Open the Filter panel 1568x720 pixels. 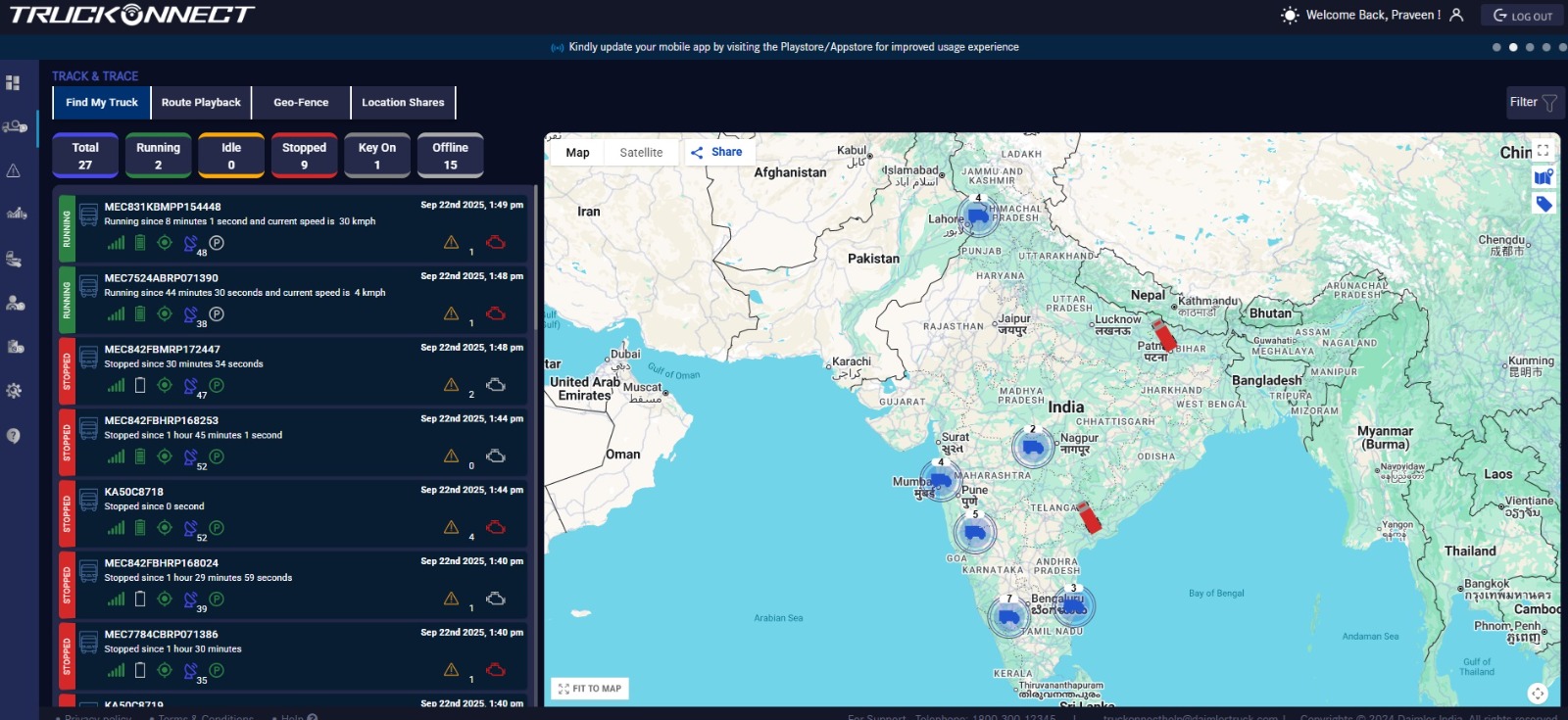pyautogui.click(x=1533, y=102)
